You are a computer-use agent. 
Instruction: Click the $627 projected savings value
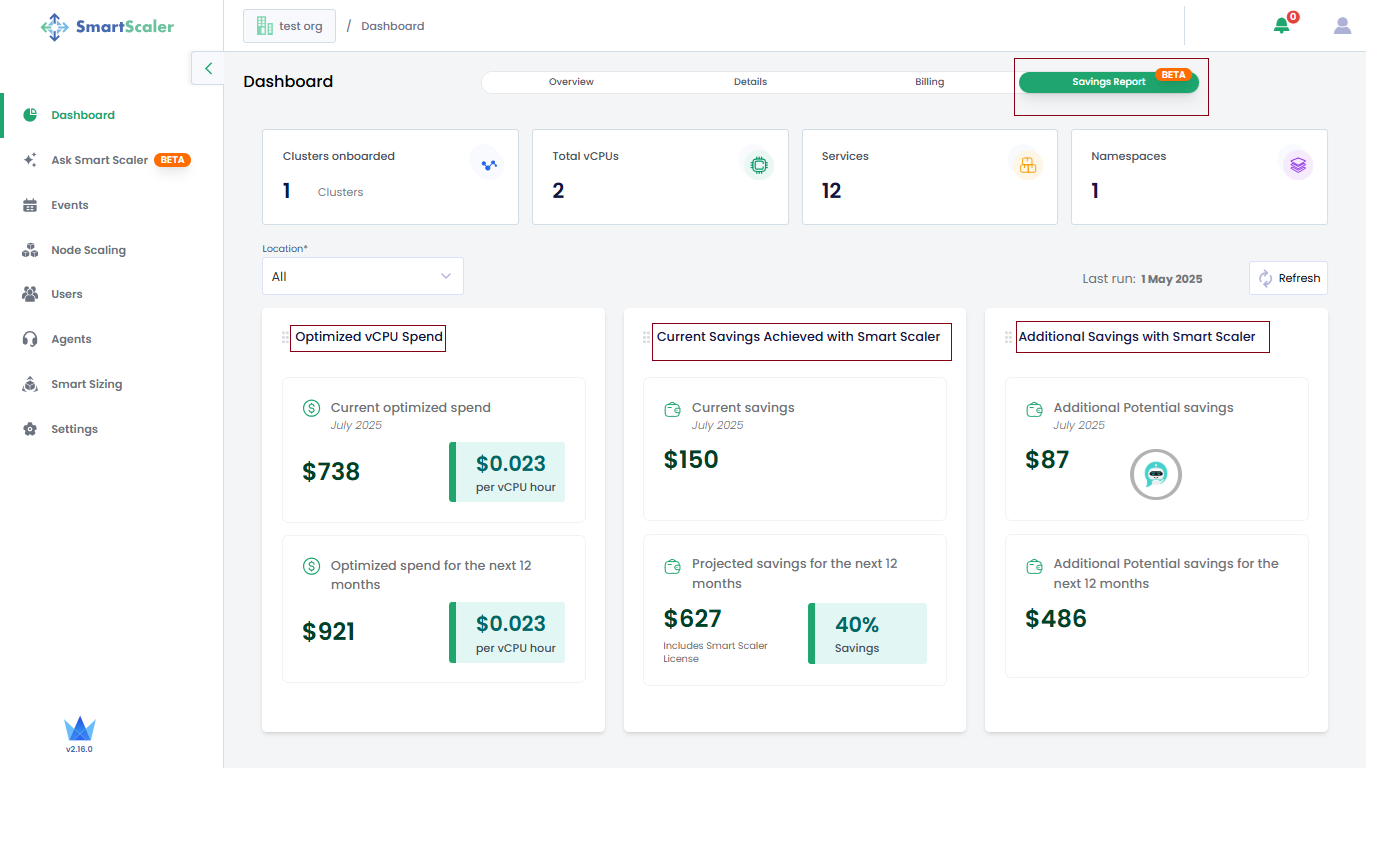click(x=692, y=619)
